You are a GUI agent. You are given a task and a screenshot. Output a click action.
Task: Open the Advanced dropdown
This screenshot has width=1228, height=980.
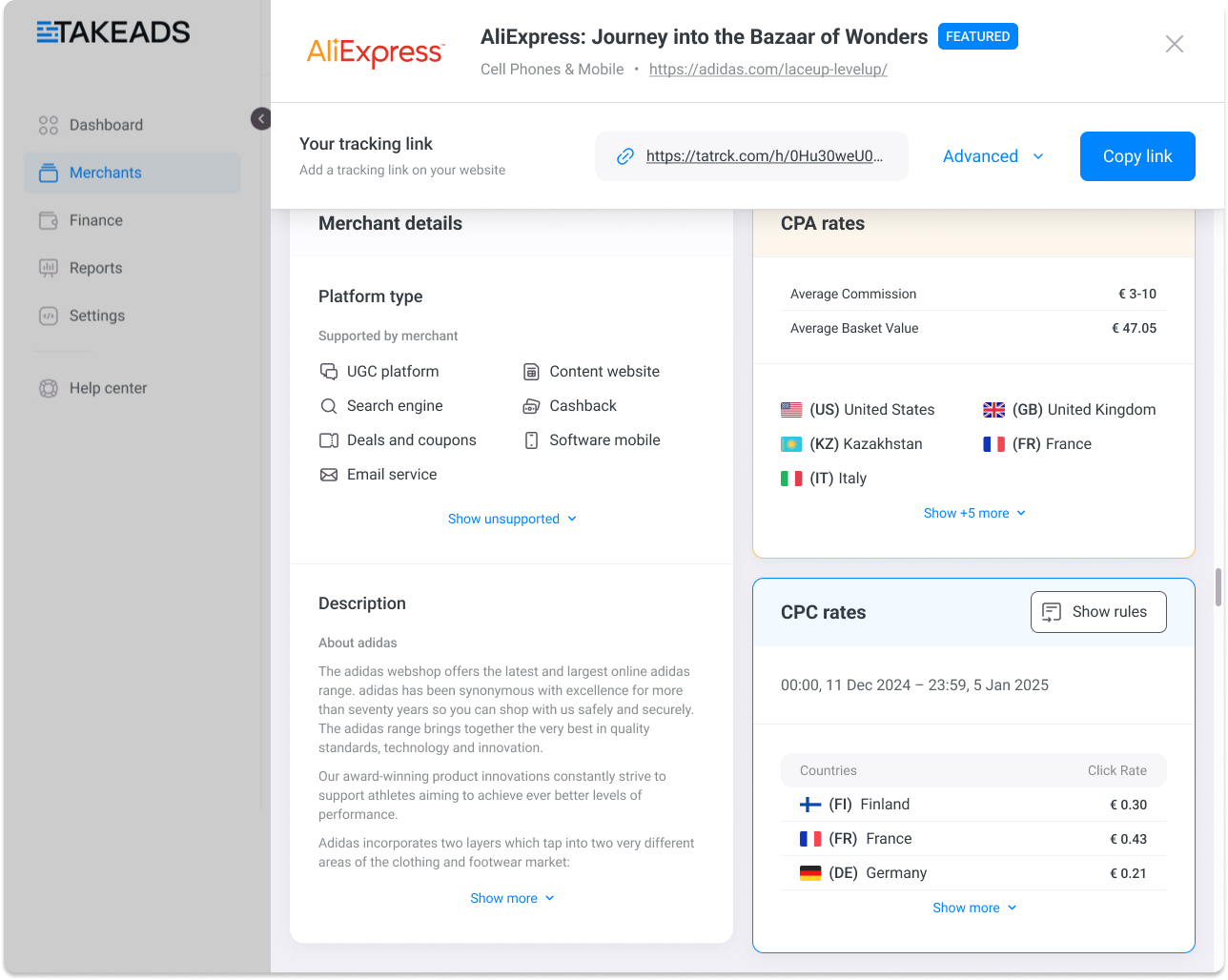click(x=992, y=155)
